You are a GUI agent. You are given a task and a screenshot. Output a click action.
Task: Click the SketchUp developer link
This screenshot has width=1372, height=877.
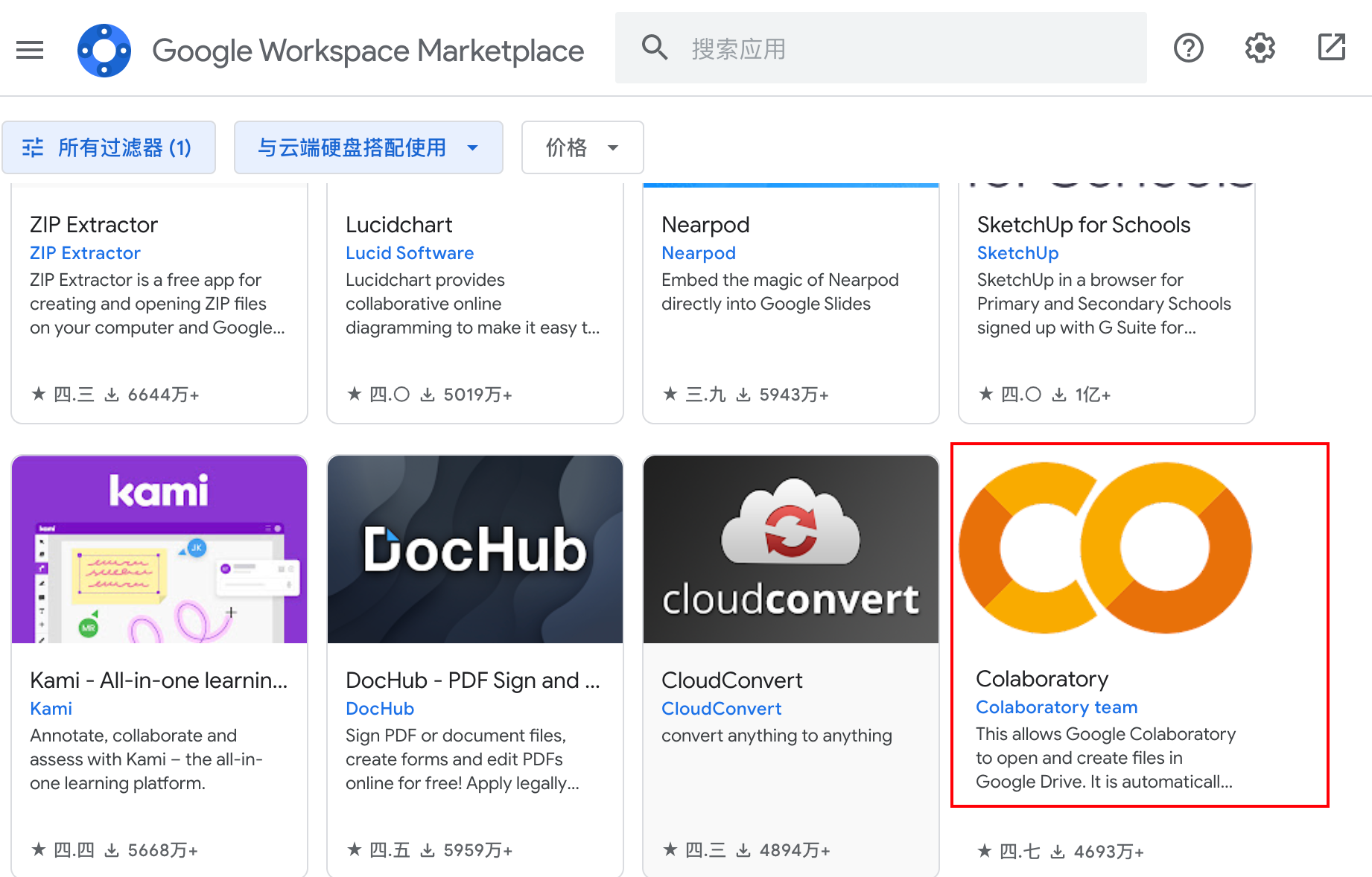(x=1017, y=253)
